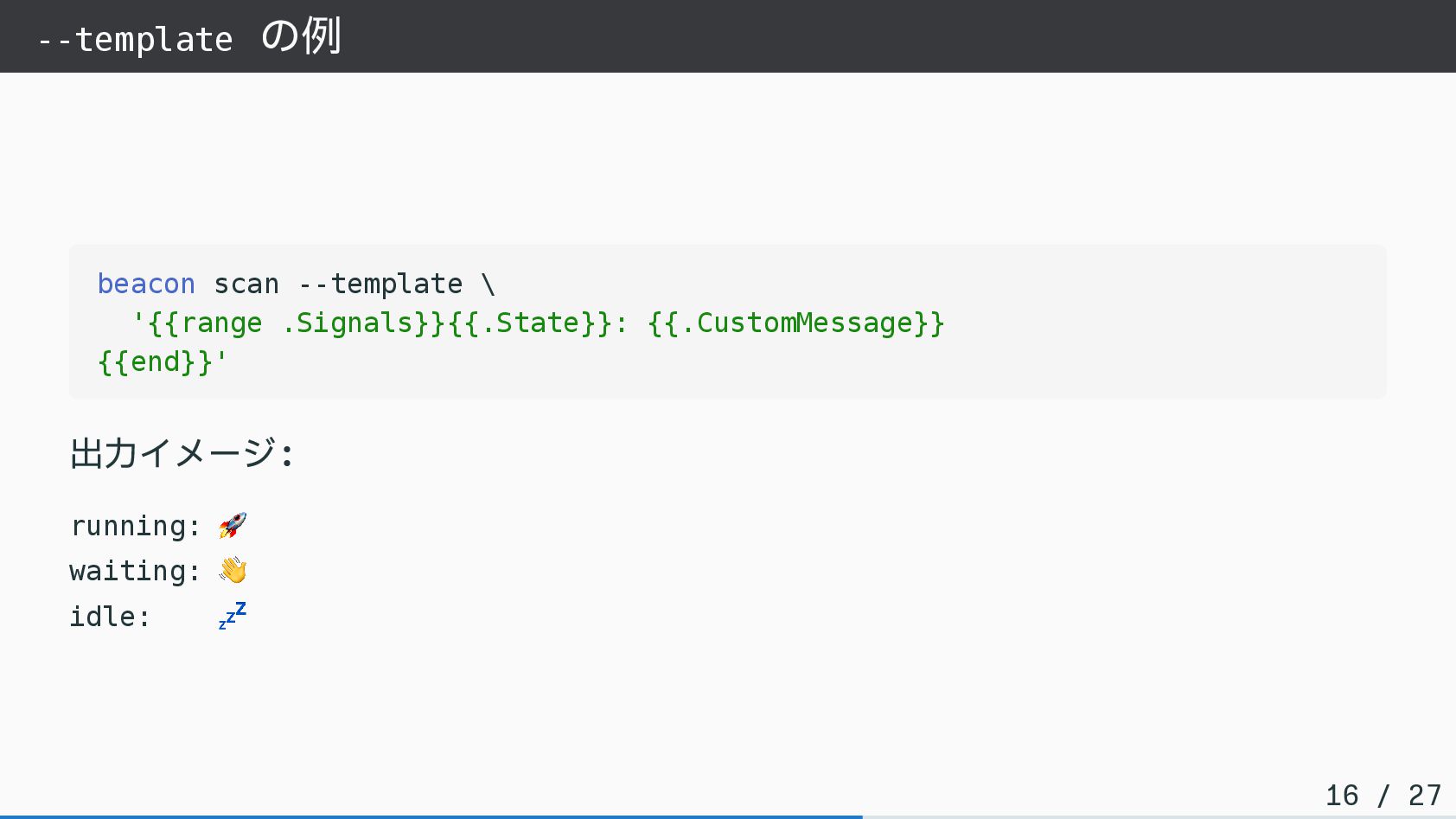Click の例 in the slide title

point(301,37)
